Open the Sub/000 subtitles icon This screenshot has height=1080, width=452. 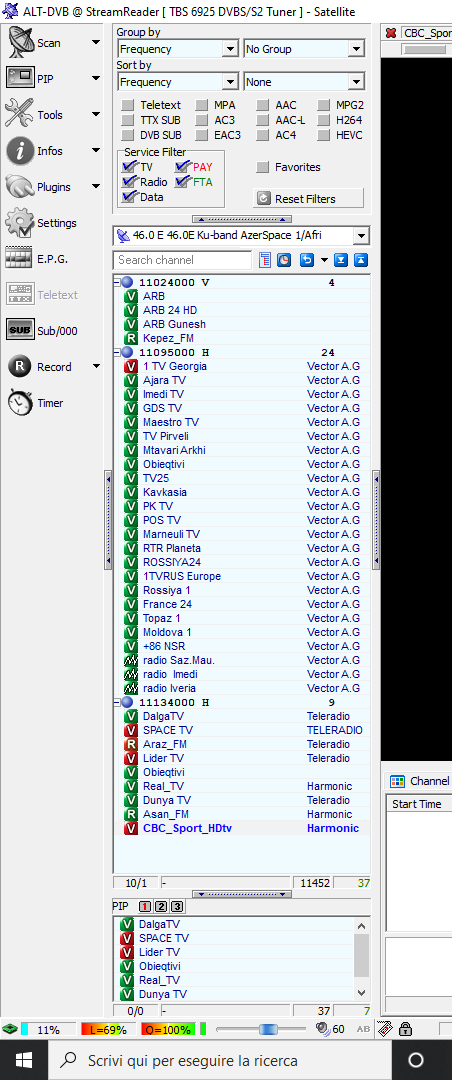tap(20, 331)
